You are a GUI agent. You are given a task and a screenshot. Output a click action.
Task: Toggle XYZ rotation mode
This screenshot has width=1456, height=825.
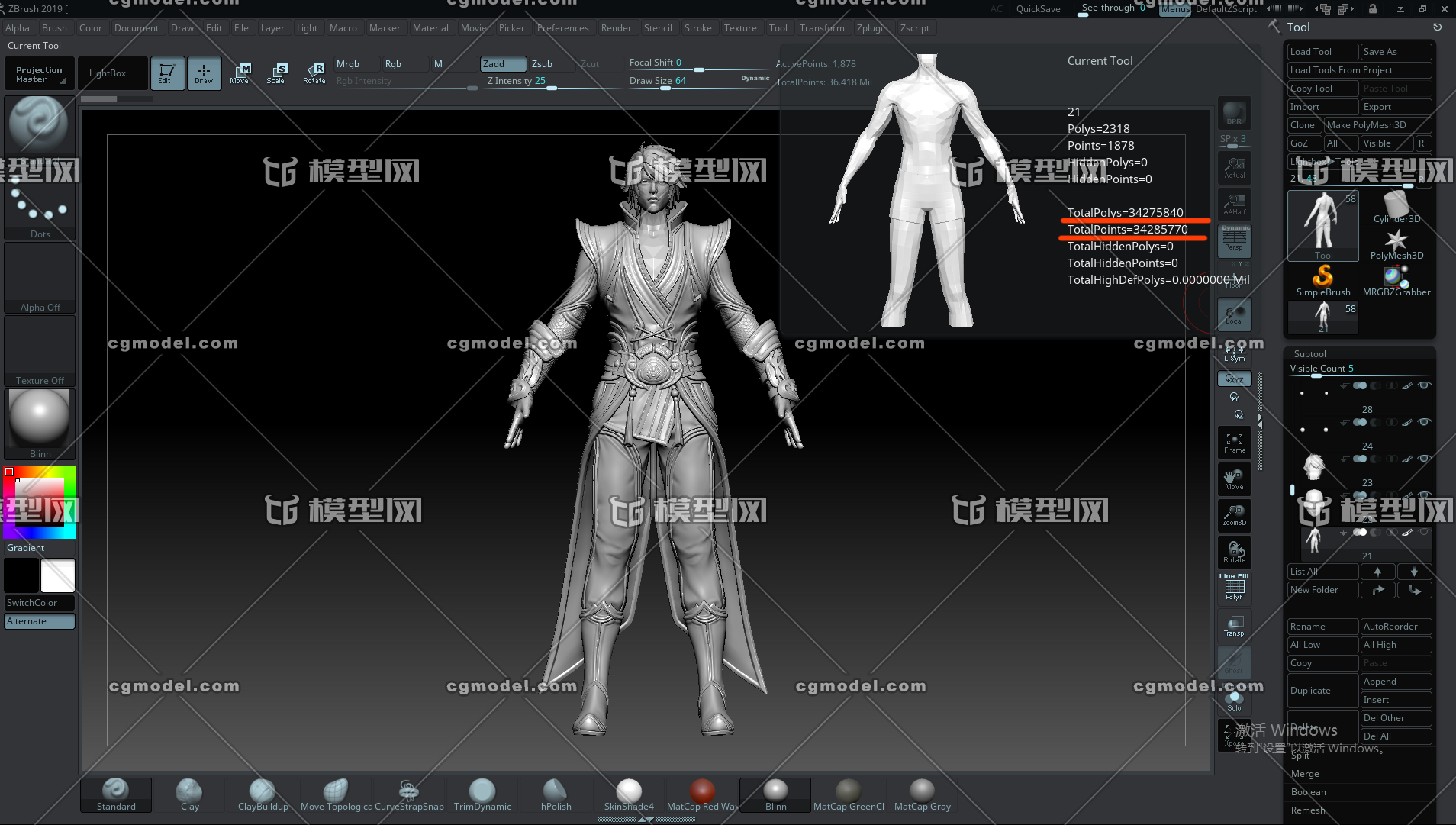1234,379
